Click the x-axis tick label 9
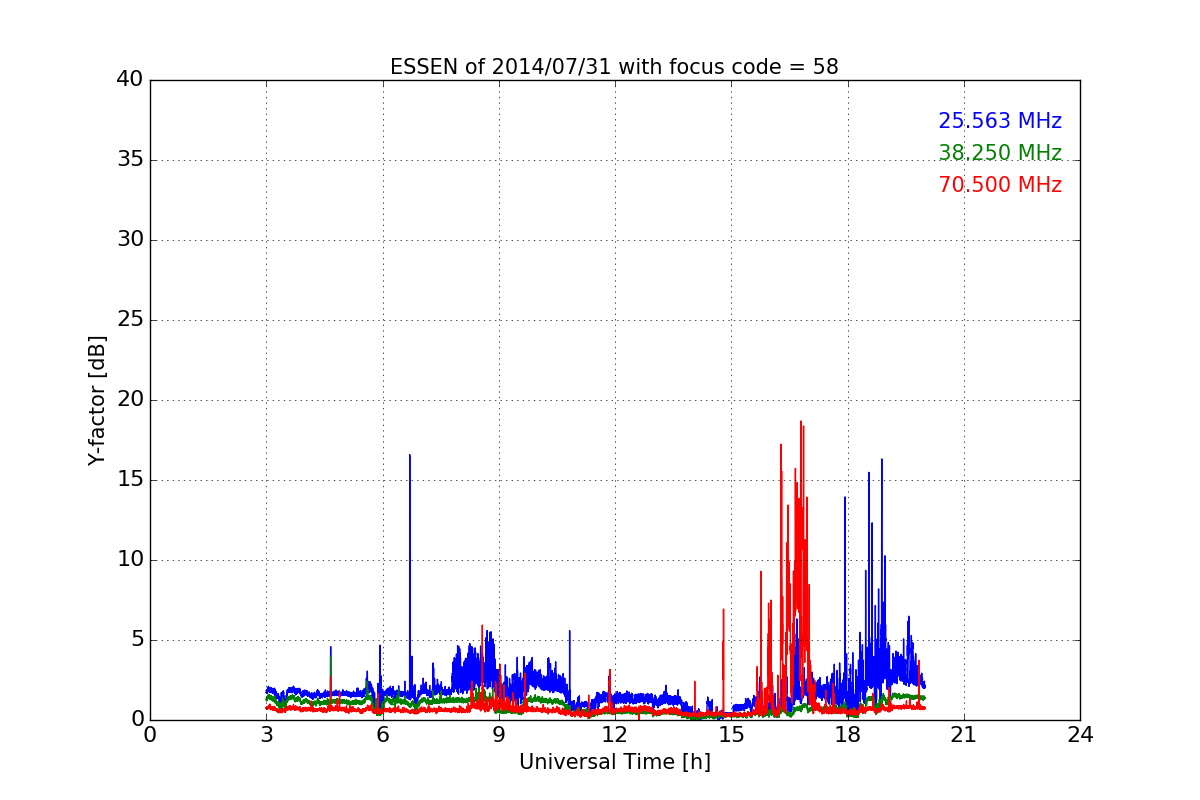Viewport: 1200px width, 800px height. (x=499, y=735)
